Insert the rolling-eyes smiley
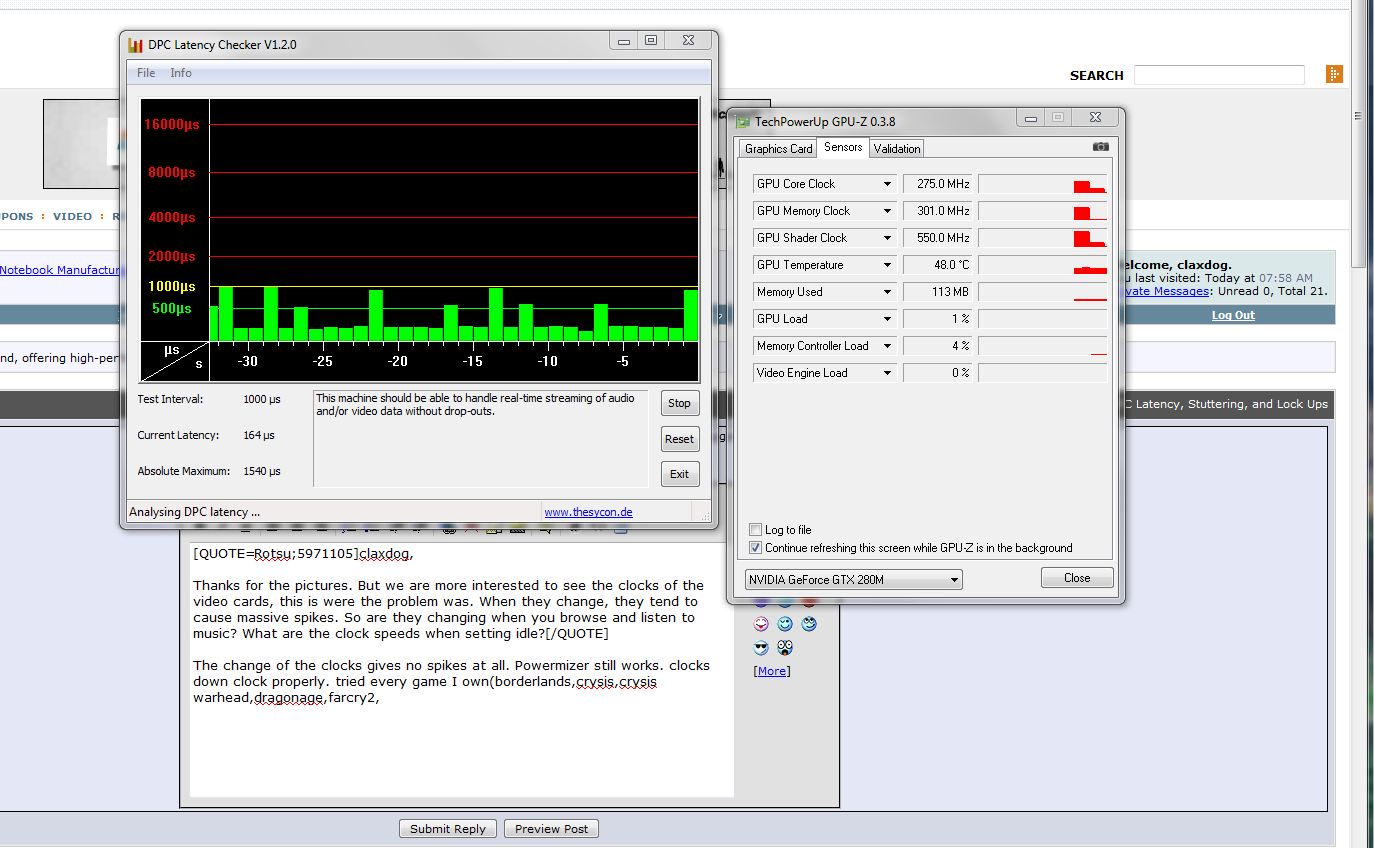 pos(809,624)
